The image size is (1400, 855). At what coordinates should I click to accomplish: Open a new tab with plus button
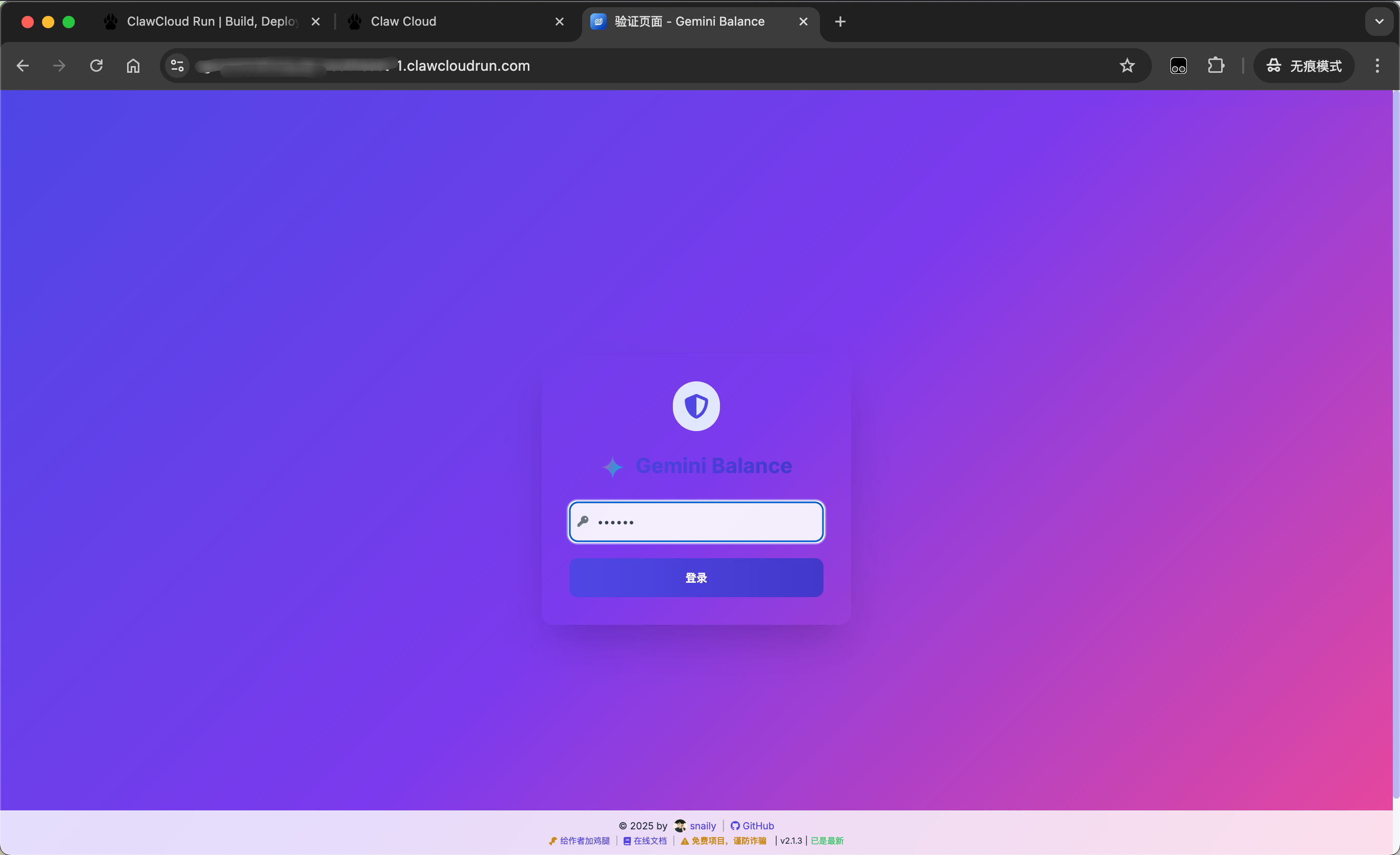point(840,22)
